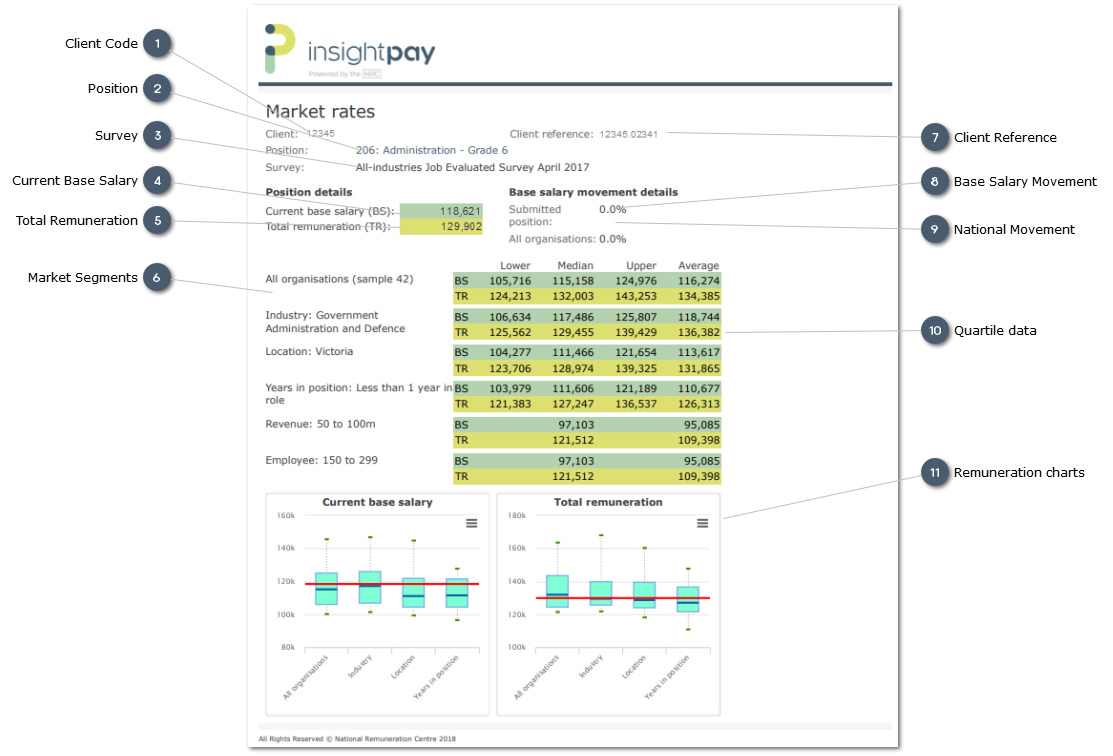Click the Survey callout badge numbered 3
The image size is (1113, 756).
tap(157, 135)
